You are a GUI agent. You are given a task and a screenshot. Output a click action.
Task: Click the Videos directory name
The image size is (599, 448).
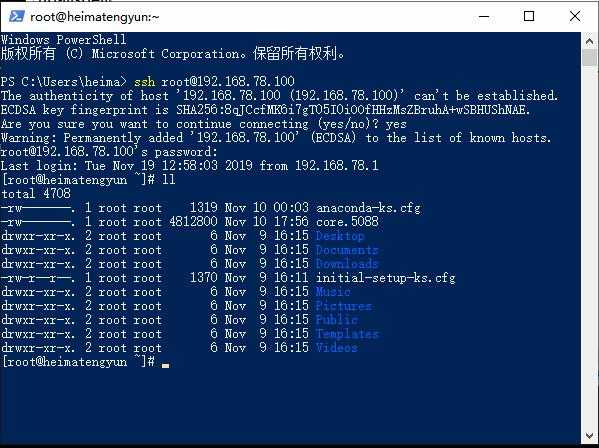pyautogui.click(x=336, y=348)
